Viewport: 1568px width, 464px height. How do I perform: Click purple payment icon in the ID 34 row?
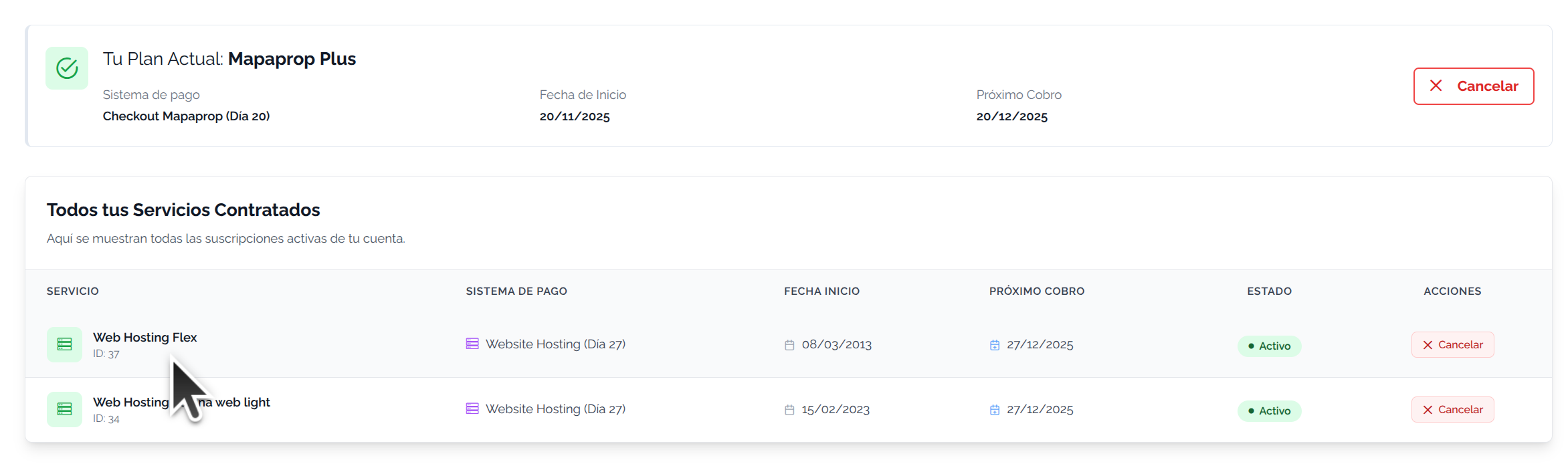(472, 409)
